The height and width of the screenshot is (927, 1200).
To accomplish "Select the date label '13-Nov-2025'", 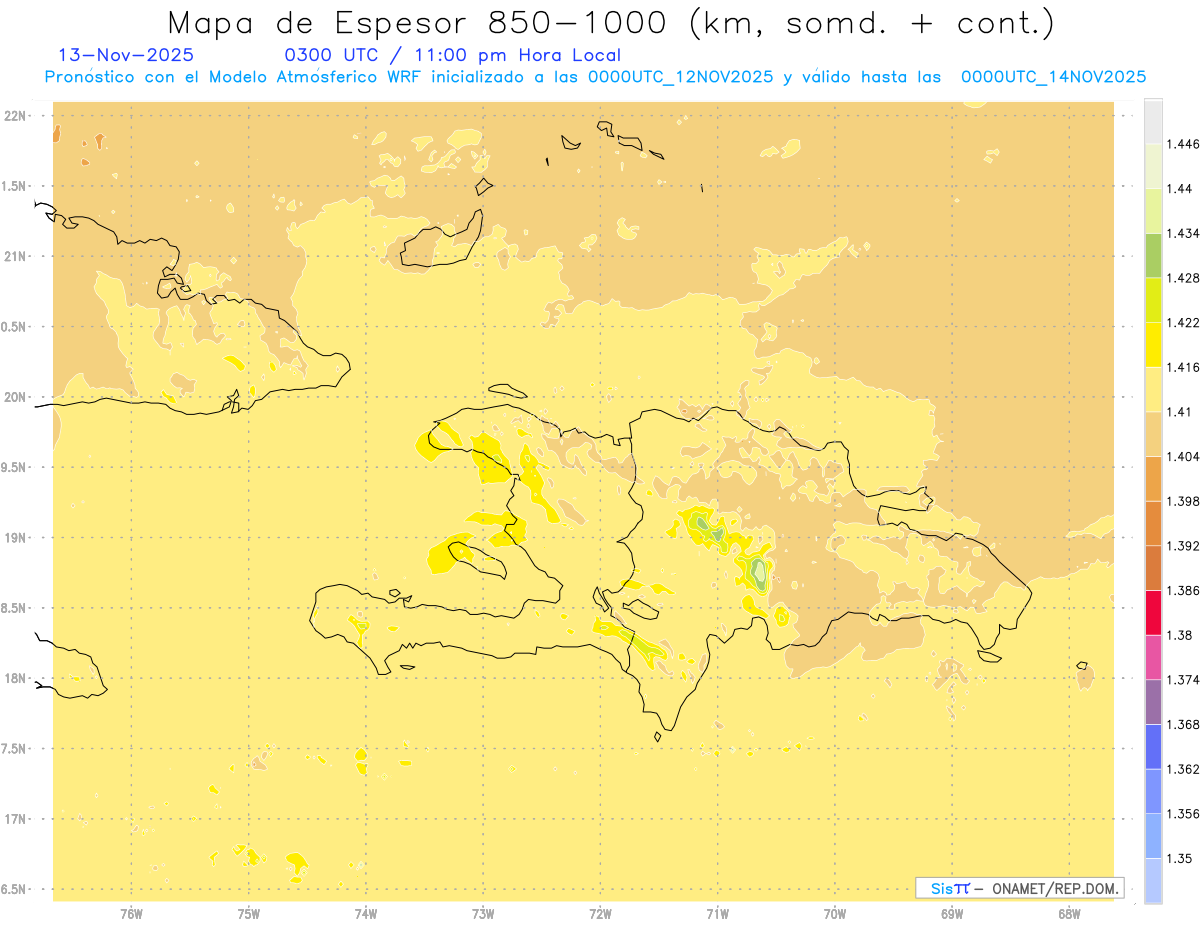I will tap(127, 55).
